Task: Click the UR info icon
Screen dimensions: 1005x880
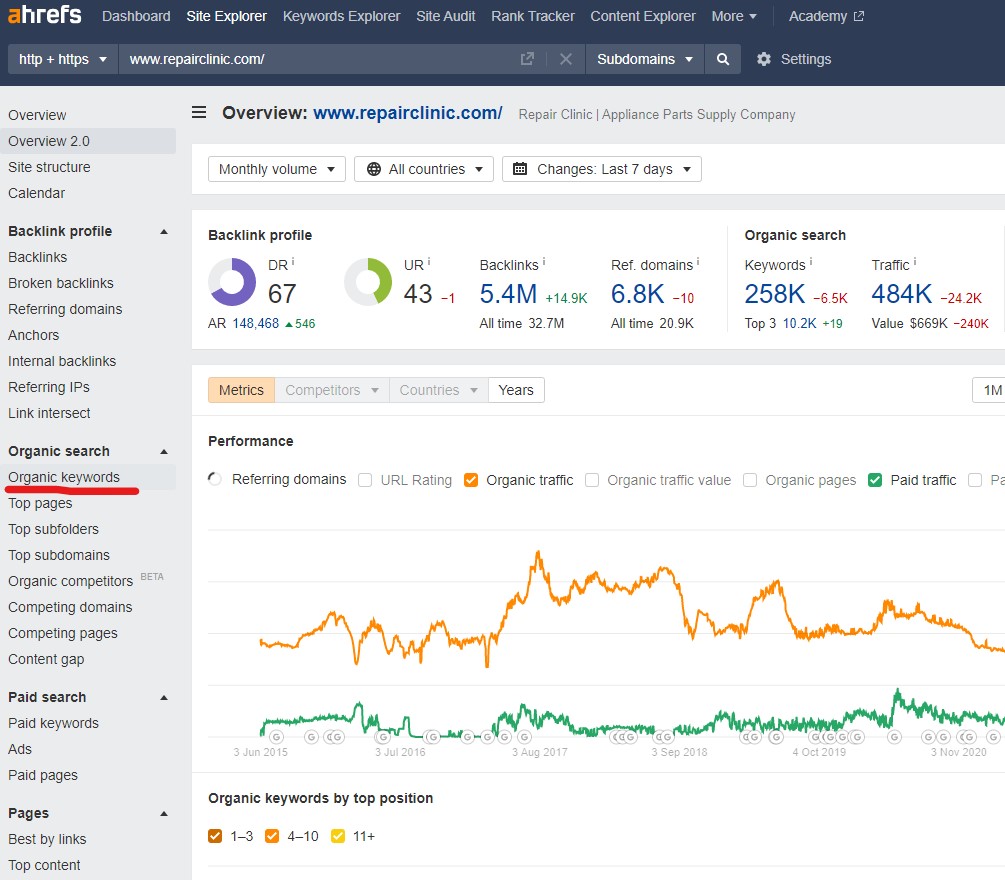Action: (x=429, y=262)
